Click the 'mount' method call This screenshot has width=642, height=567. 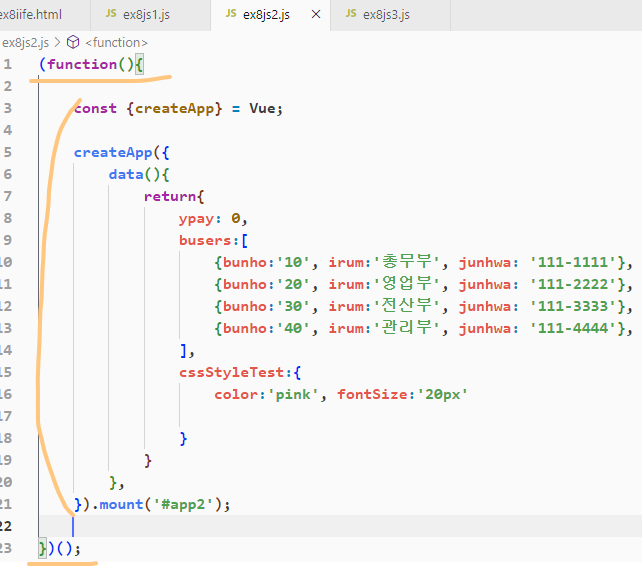(x=122, y=505)
